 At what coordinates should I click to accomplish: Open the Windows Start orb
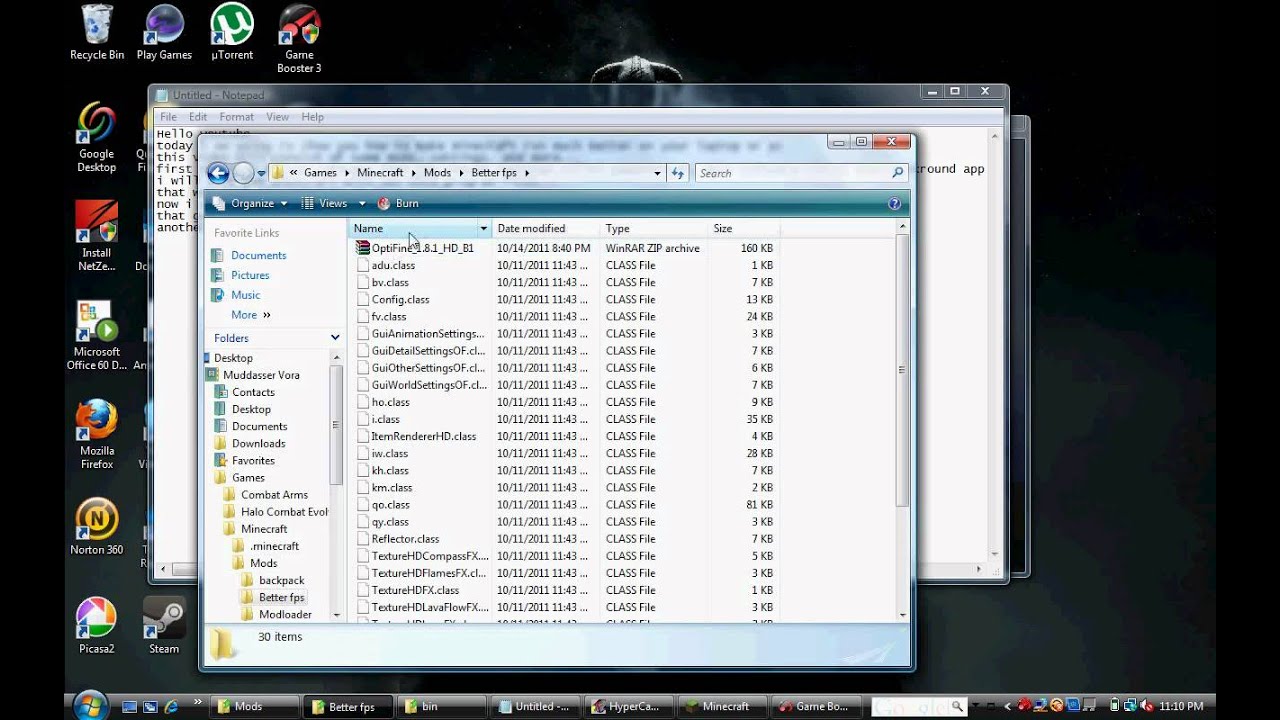tap(90, 706)
